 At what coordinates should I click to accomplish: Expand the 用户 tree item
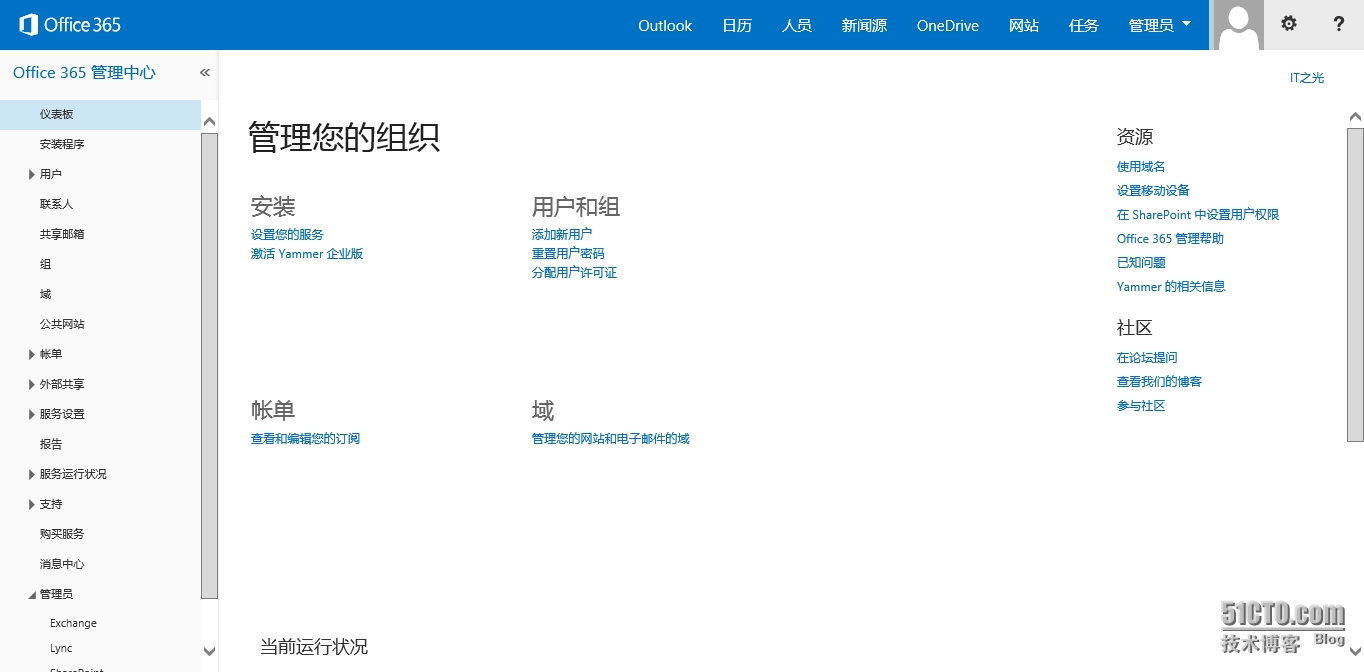pos(32,175)
